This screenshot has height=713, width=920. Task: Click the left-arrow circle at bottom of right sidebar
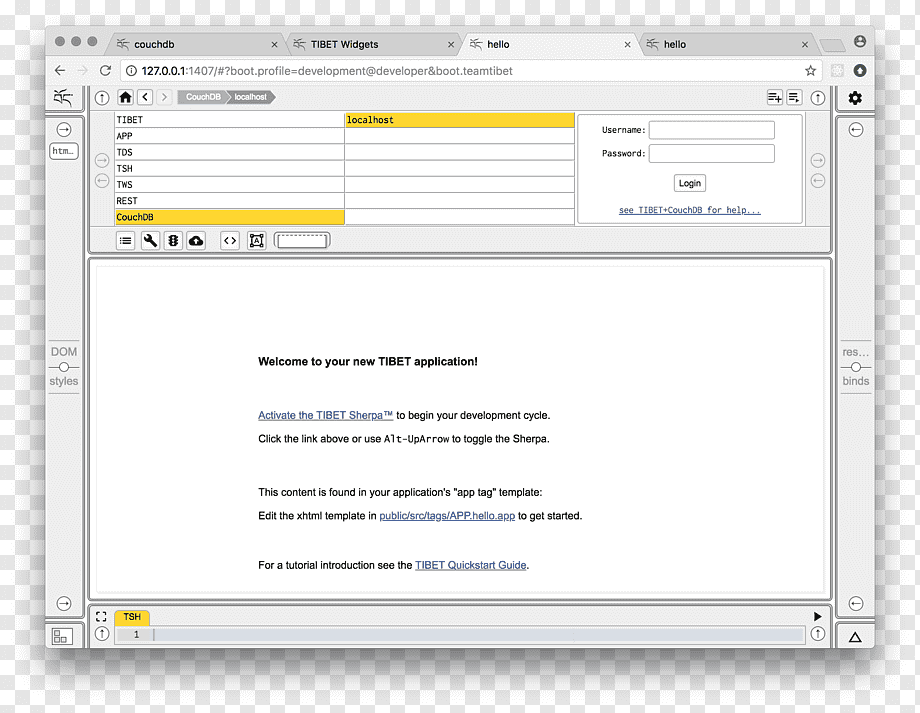click(856, 603)
